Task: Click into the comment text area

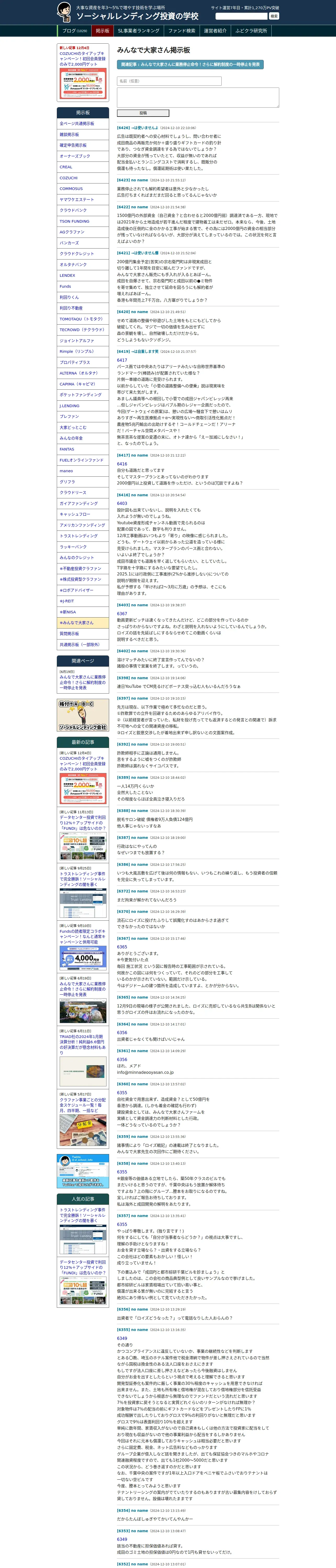Action: coord(198,97)
